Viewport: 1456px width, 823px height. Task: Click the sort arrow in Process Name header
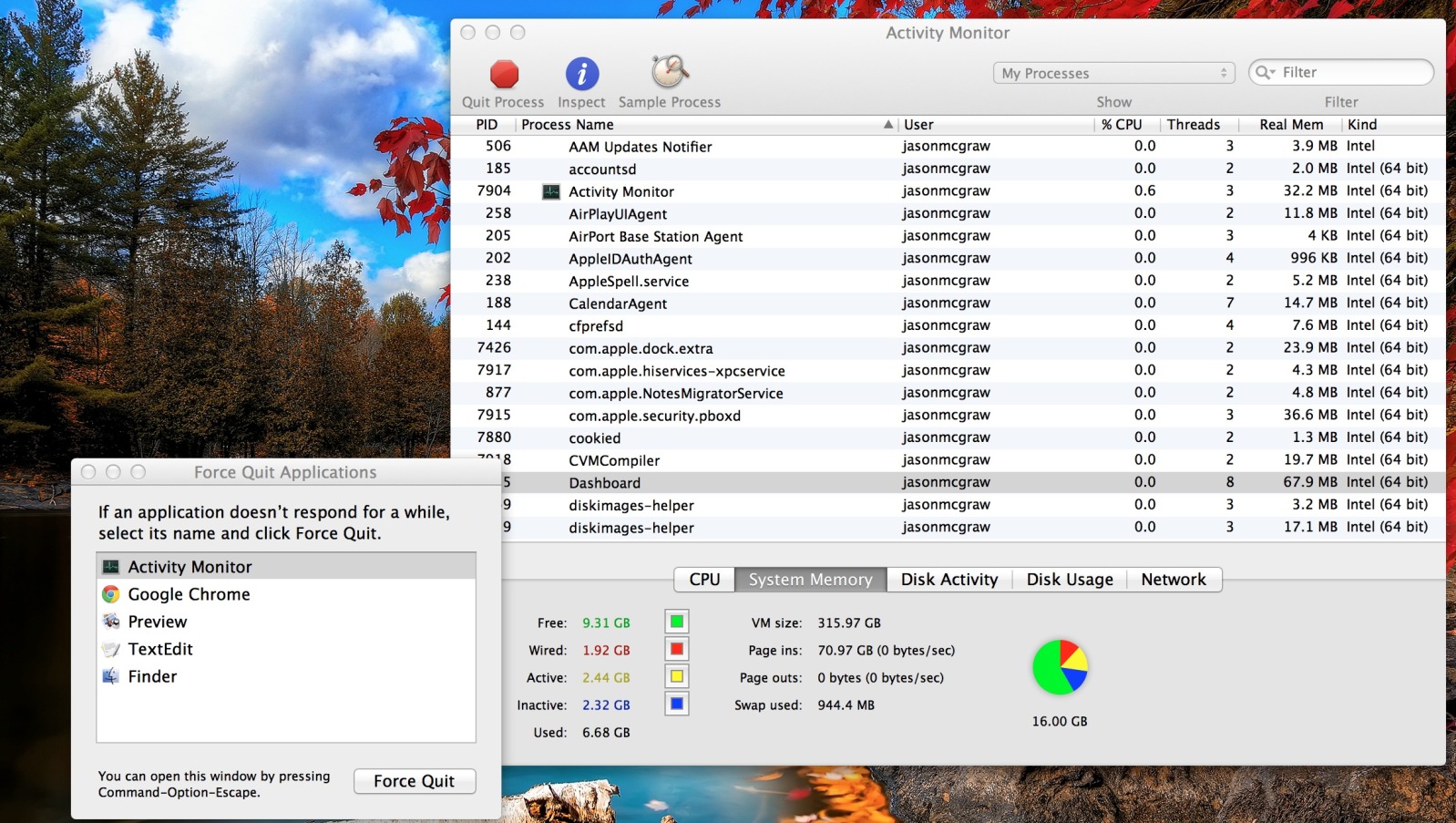click(887, 125)
